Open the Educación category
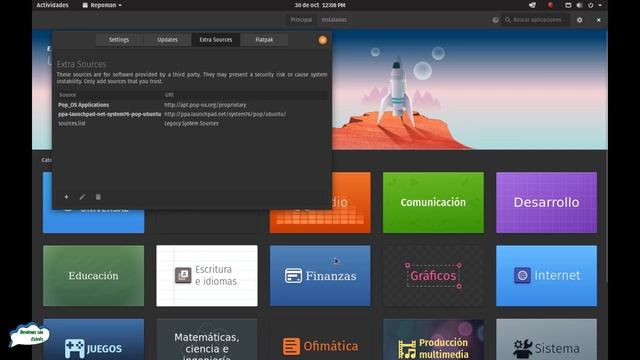Screen dimensions: 640x360 (93, 276)
